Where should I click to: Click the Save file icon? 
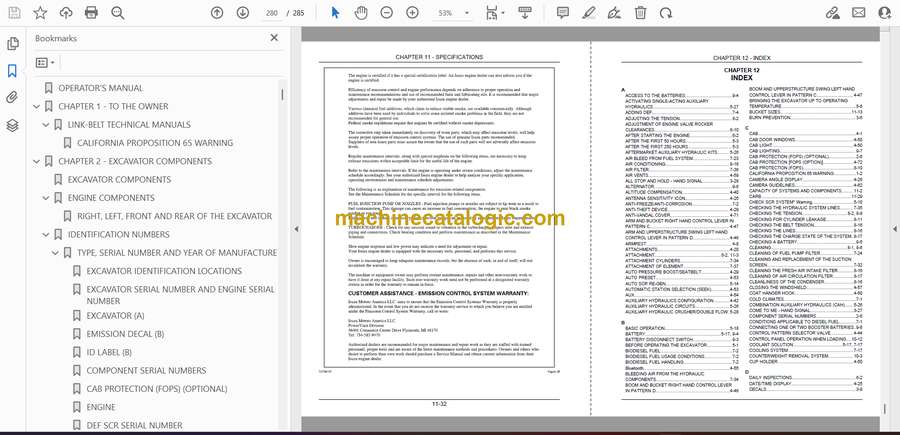[x=14, y=13]
